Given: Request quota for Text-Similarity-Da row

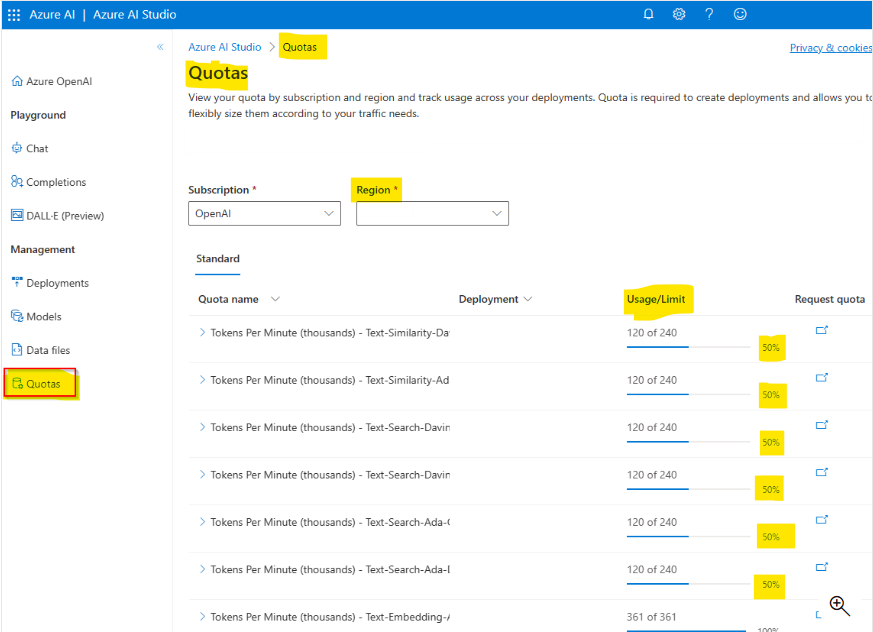Looking at the screenshot, I should point(821,330).
